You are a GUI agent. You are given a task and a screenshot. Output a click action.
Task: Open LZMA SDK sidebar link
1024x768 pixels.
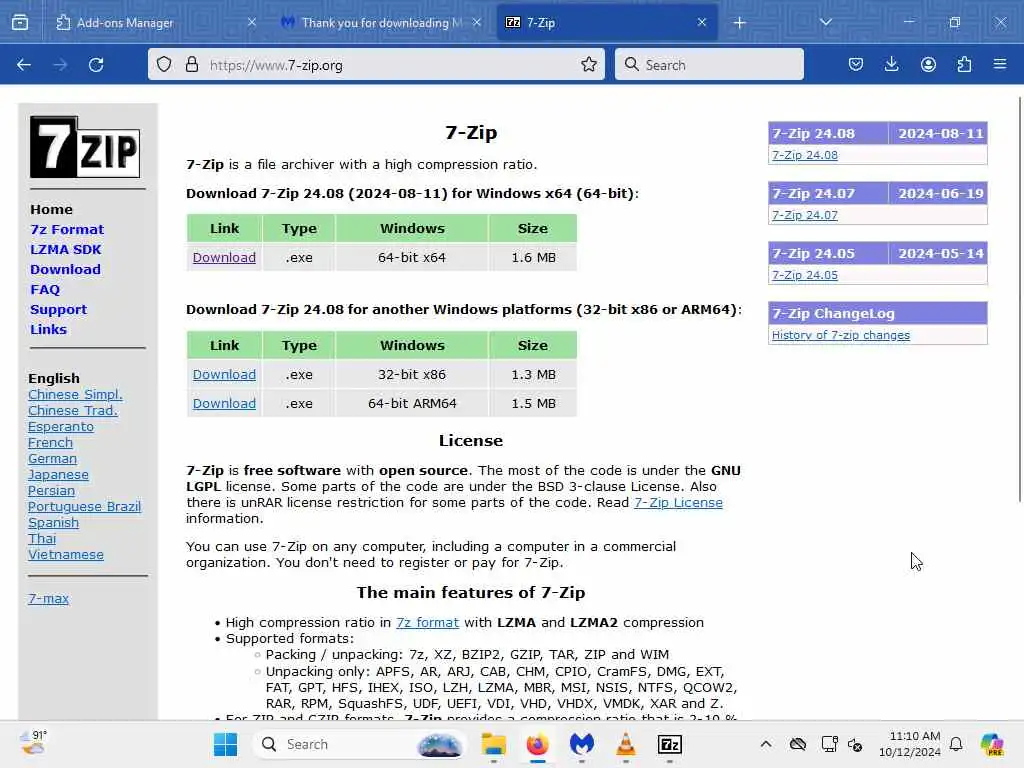[65, 249]
